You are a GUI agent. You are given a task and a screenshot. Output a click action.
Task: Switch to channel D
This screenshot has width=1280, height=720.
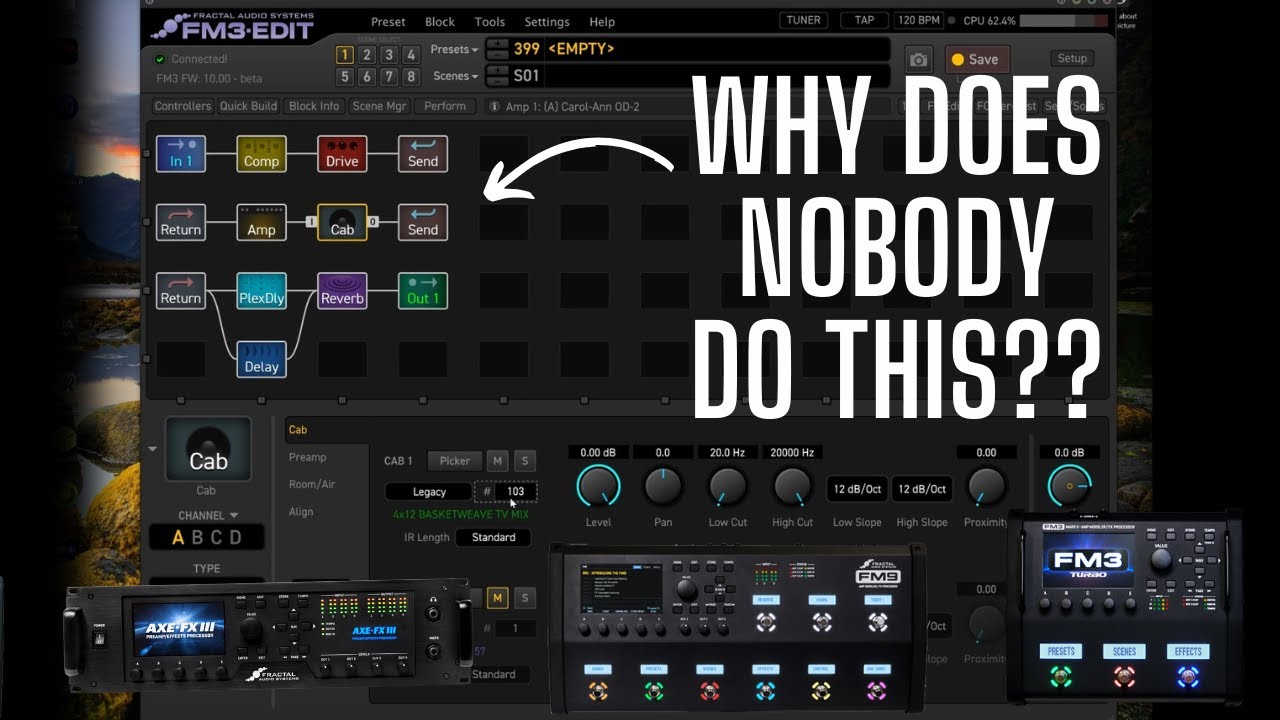click(x=235, y=538)
